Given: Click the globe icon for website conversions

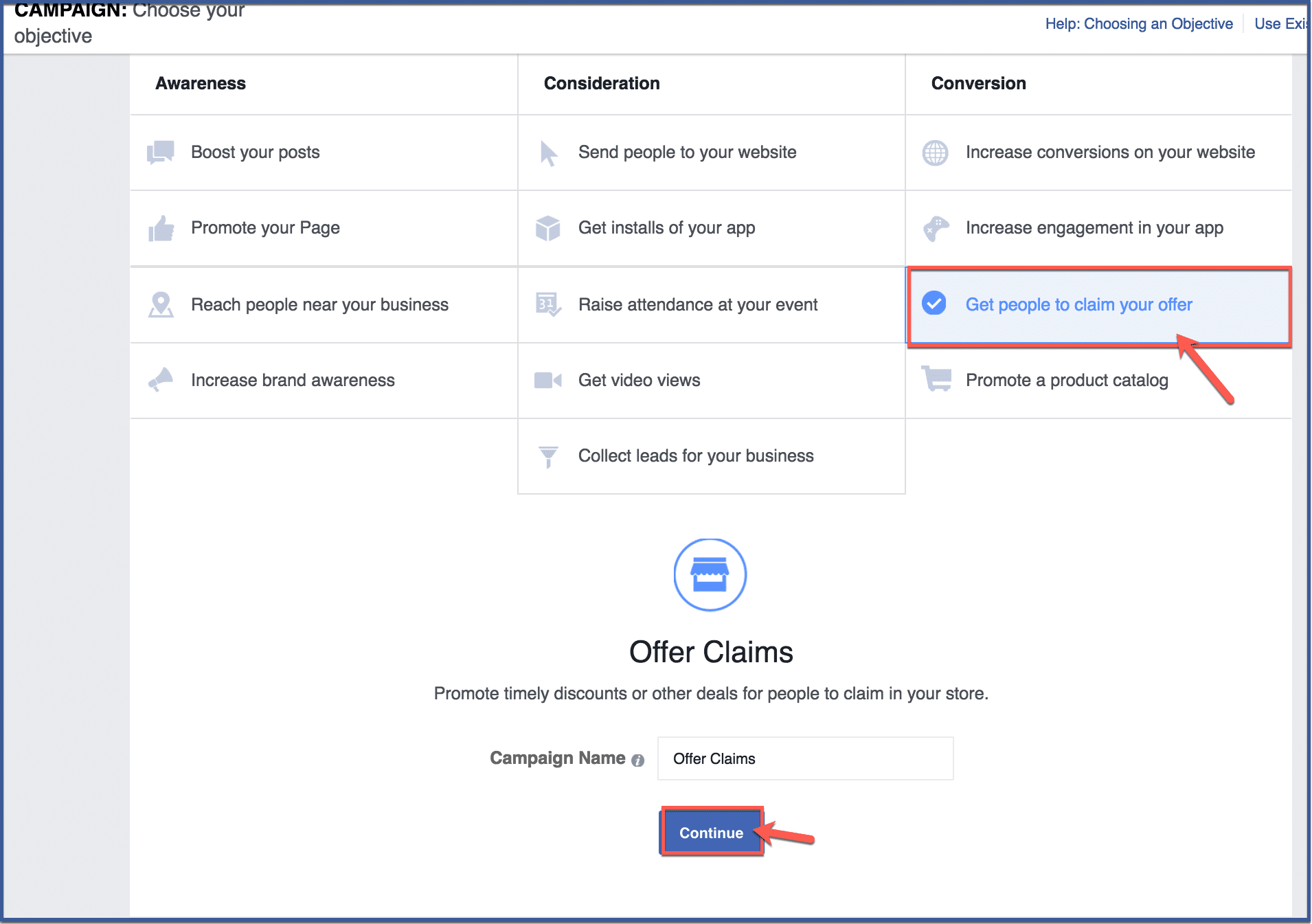Looking at the screenshot, I should [x=935, y=153].
